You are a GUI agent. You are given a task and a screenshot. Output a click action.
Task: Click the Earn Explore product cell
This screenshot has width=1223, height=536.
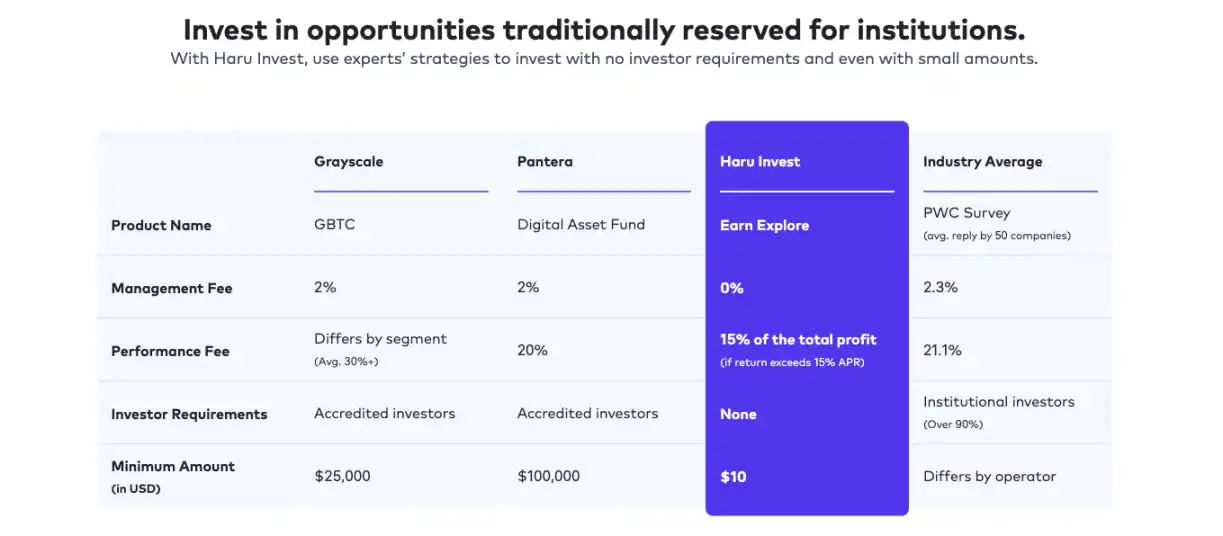tap(764, 226)
